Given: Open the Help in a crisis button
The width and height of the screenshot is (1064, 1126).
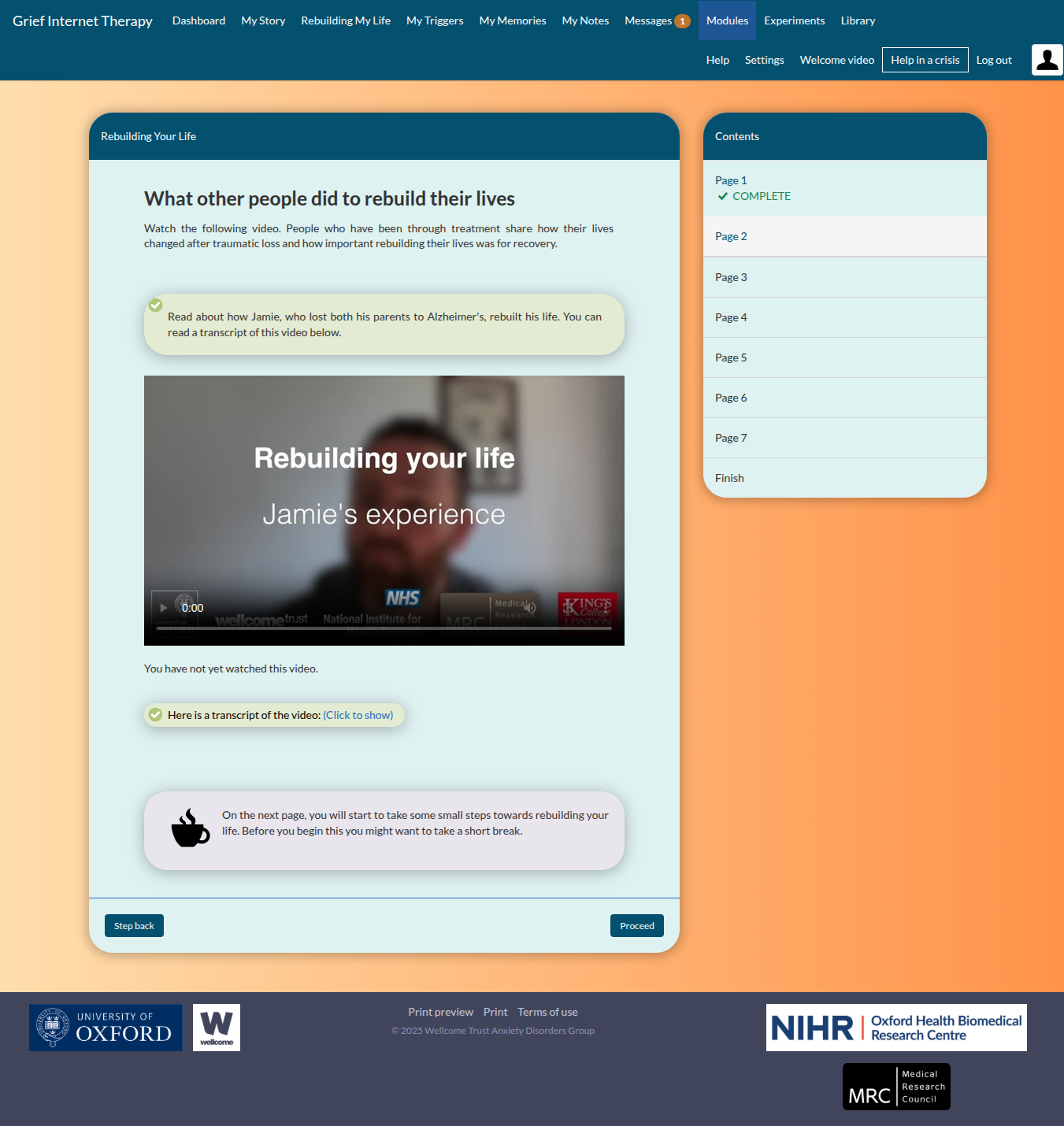Looking at the screenshot, I should (x=925, y=60).
